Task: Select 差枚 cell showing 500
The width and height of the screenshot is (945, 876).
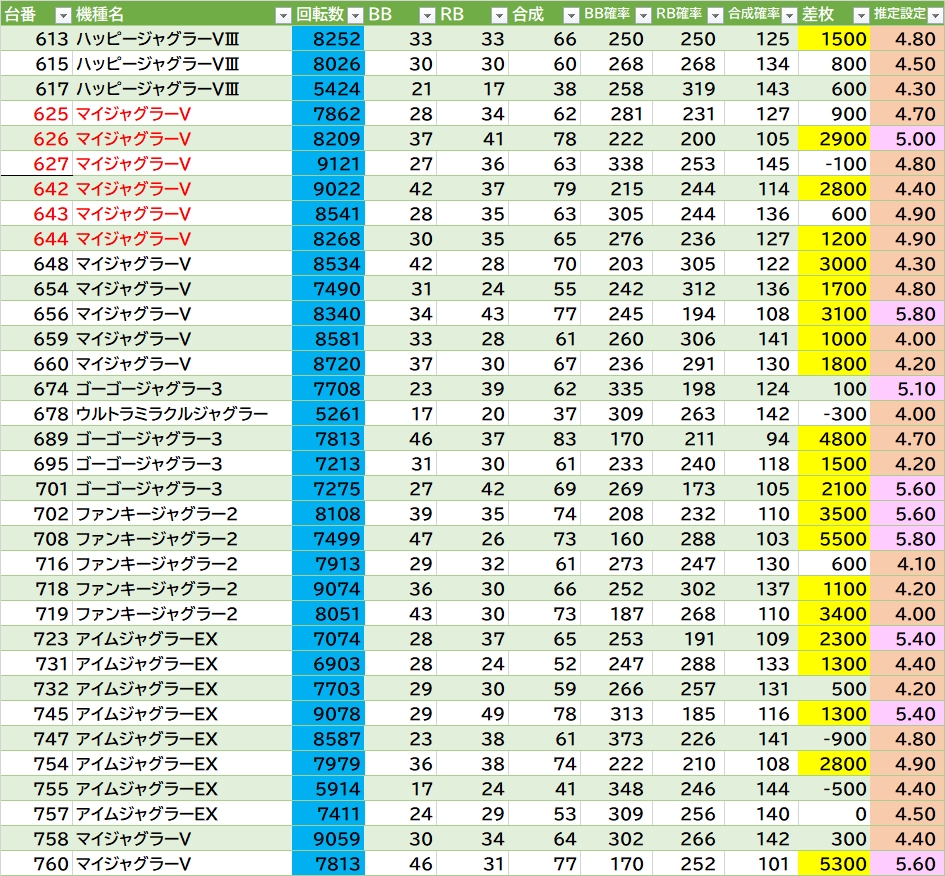Action: click(834, 689)
